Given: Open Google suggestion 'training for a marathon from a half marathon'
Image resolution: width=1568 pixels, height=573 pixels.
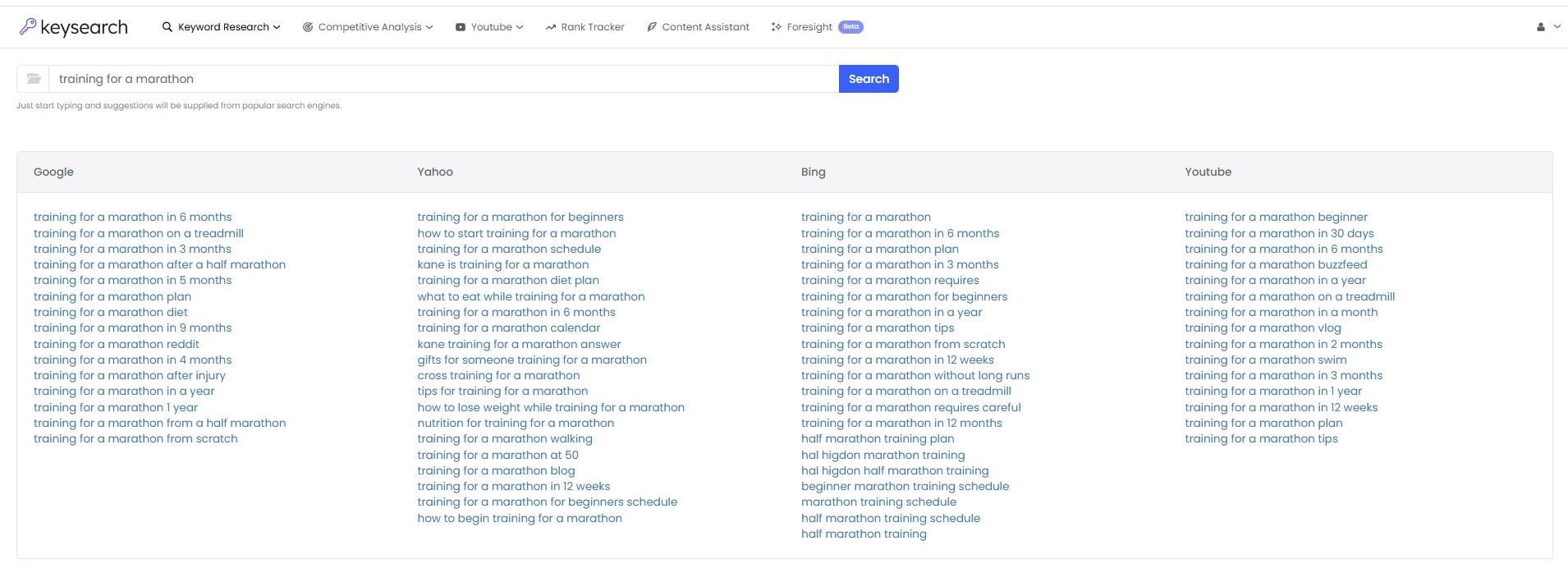Looking at the screenshot, I should (160, 423).
